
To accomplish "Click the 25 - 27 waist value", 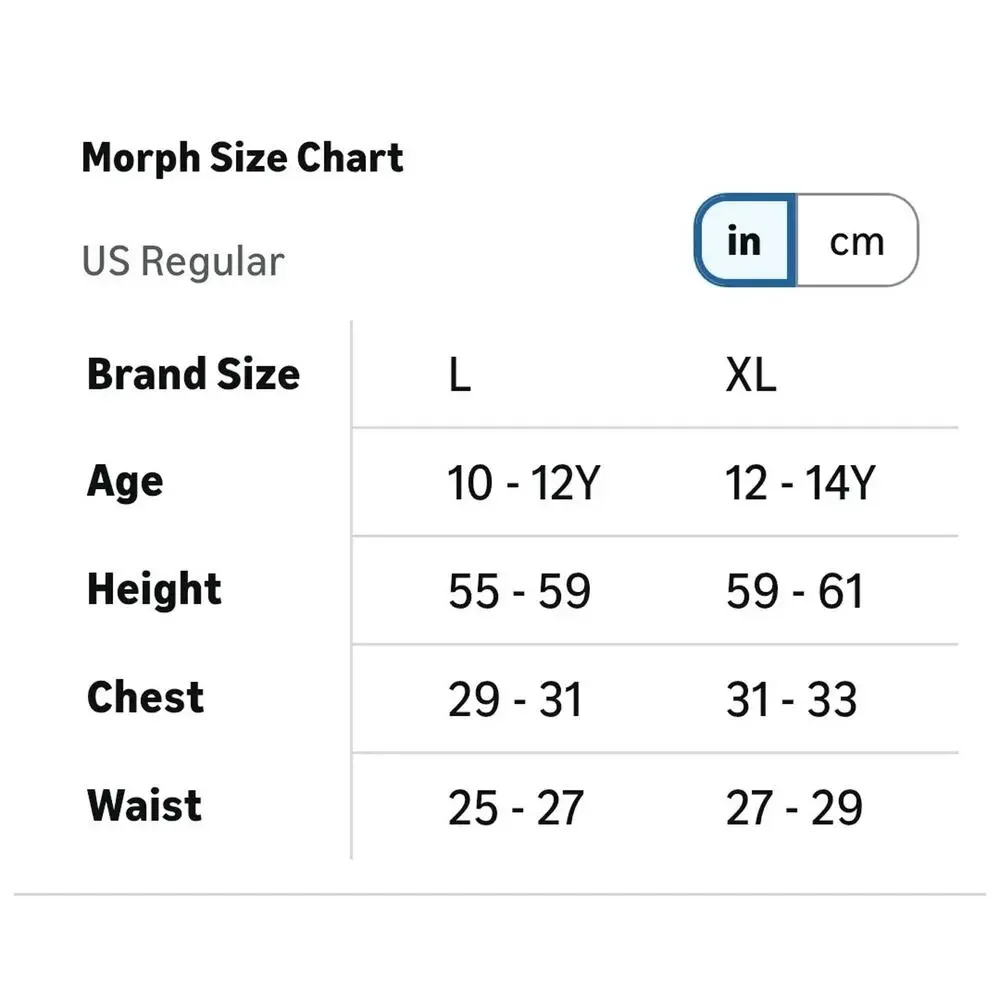I will click(x=515, y=808).
